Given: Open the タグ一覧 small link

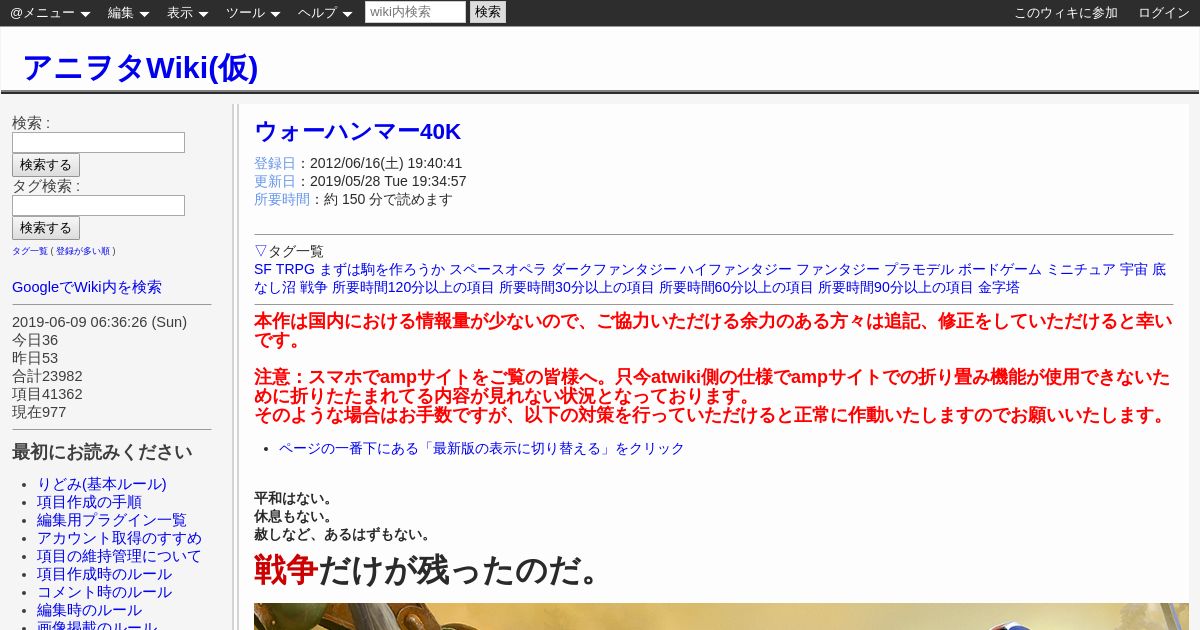Looking at the screenshot, I should pyautogui.click(x=30, y=251).
